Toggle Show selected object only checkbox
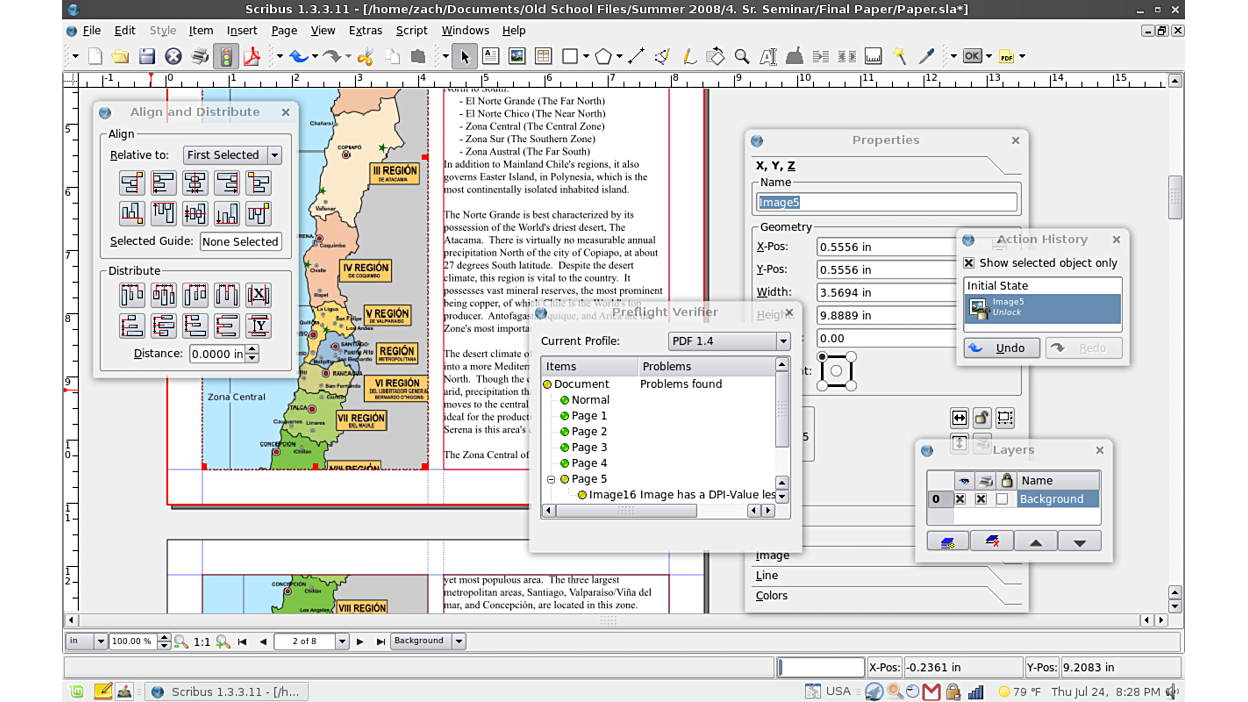Image resolution: width=1248 pixels, height=702 pixels. (x=969, y=263)
